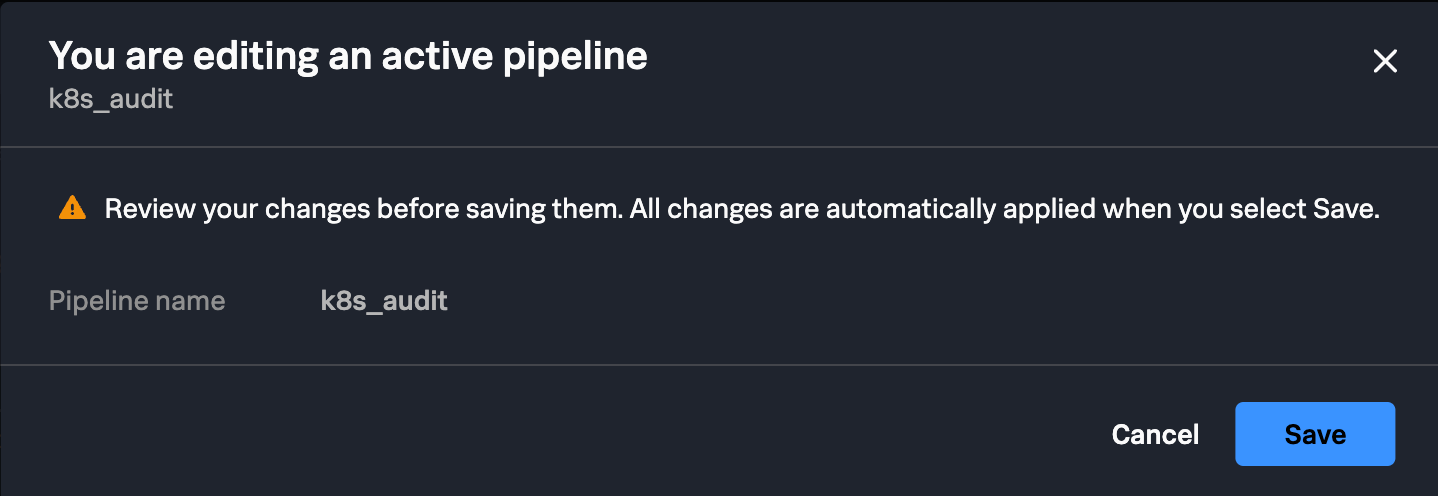This screenshot has height=496, width=1438.
Task: Select the bold k8s_audit pipeline name value
Action: click(x=384, y=301)
